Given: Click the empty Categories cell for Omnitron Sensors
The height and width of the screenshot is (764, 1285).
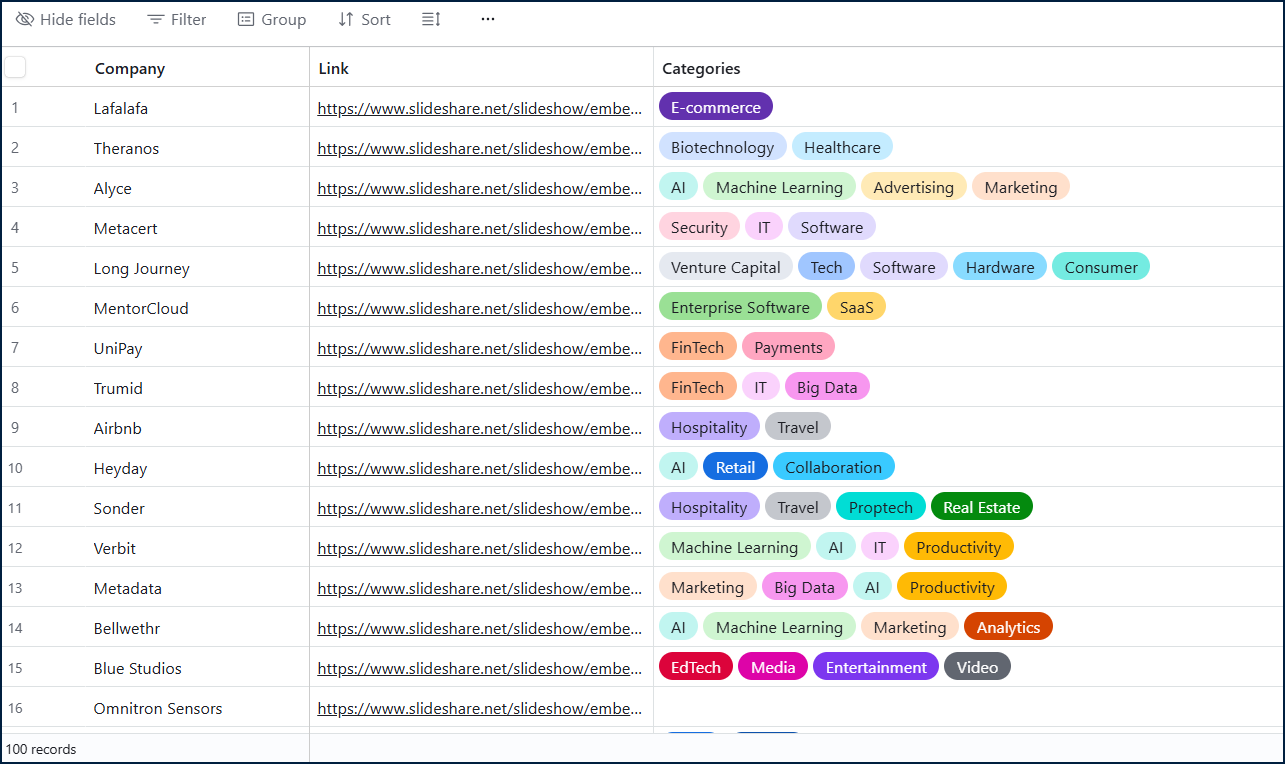Looking at the screenshot, I should tap(968, 708).
